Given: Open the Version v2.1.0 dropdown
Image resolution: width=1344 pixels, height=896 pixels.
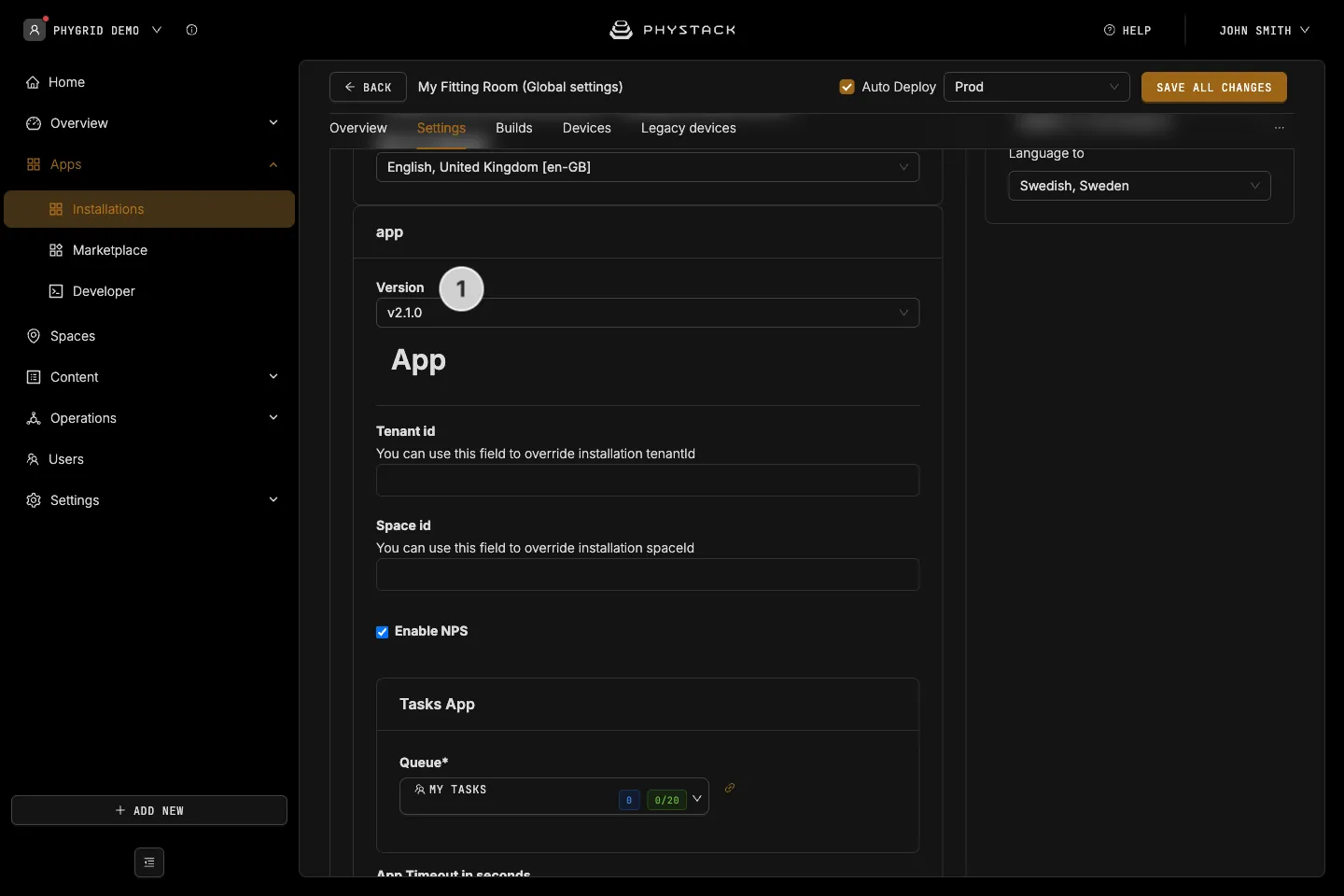Looking at the screenshot, I should 648,313.
